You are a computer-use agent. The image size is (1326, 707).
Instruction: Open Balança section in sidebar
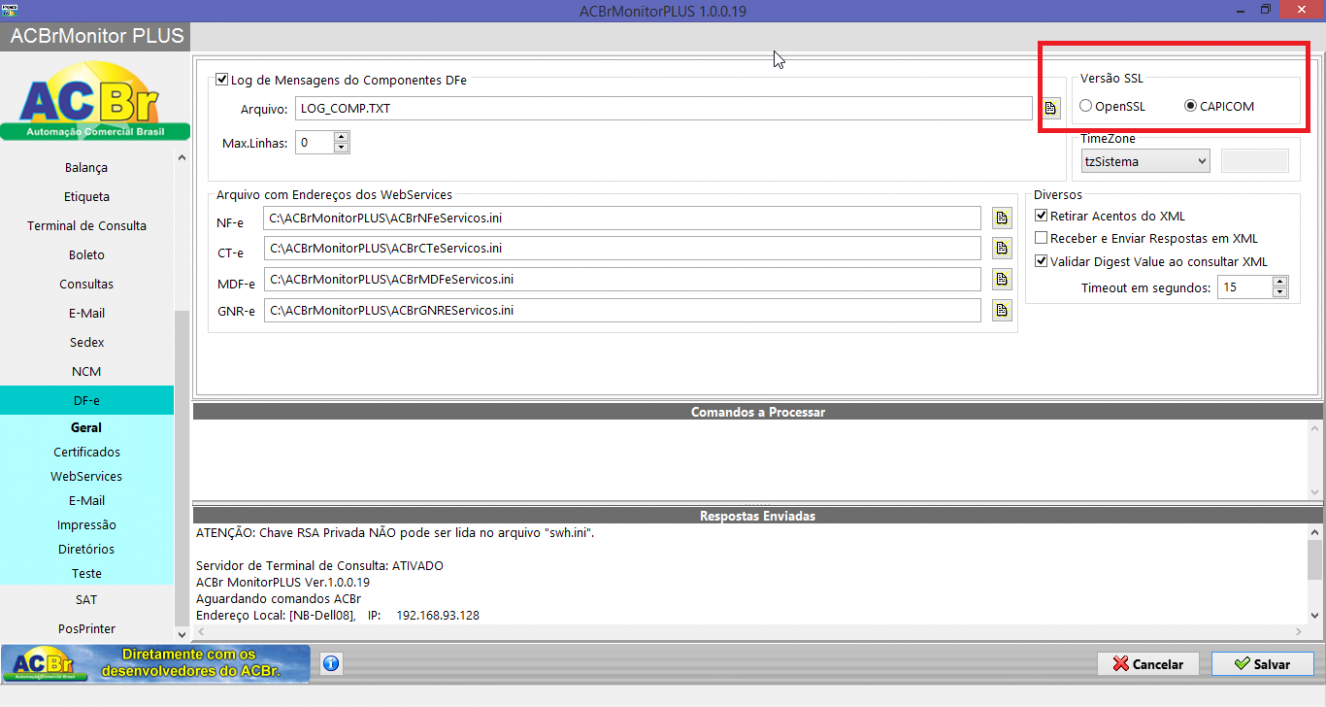tap(86, 167)
